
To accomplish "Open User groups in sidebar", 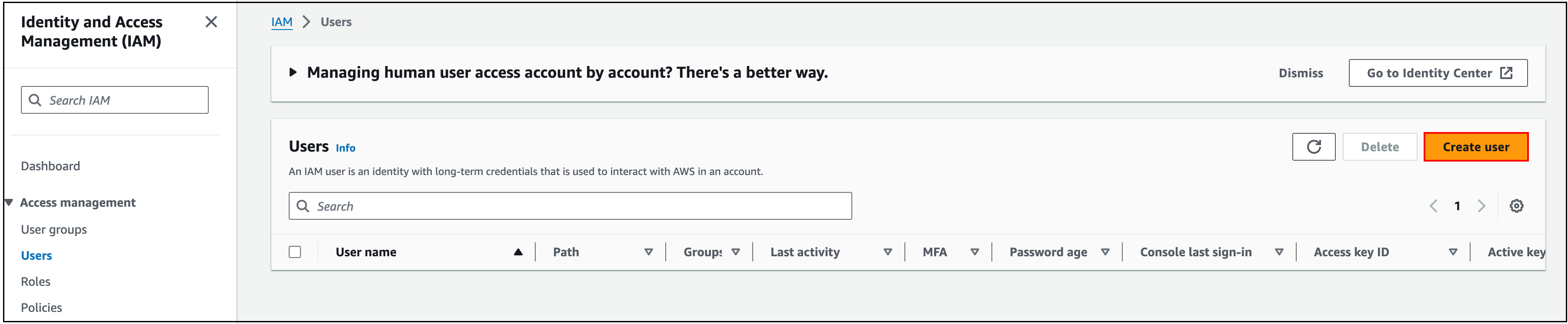I will click(53, 229).
